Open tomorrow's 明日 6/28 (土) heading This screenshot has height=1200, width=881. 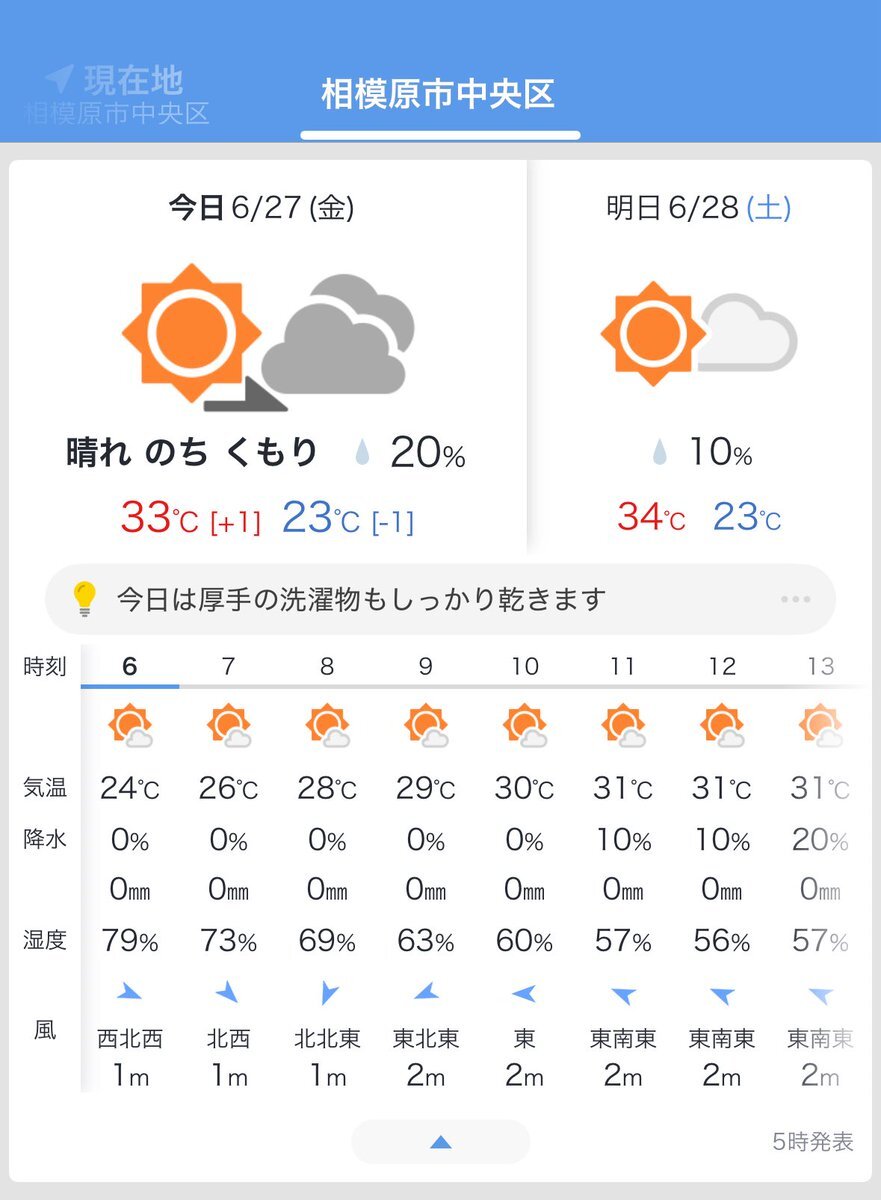coord(698,208)
